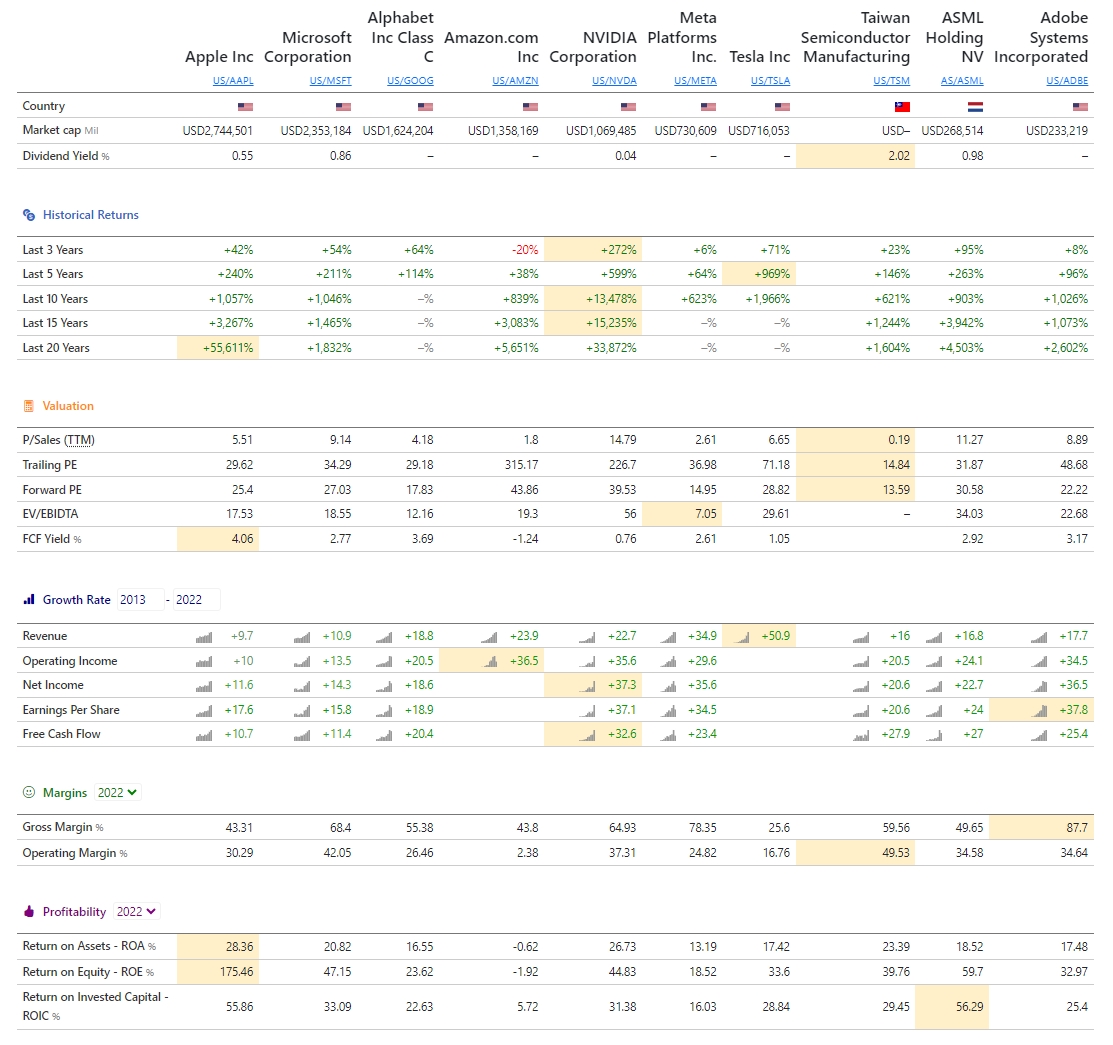Open the US/TSM ticker link
This screenshot has width=1113, height=1045.
coord(891,81)
